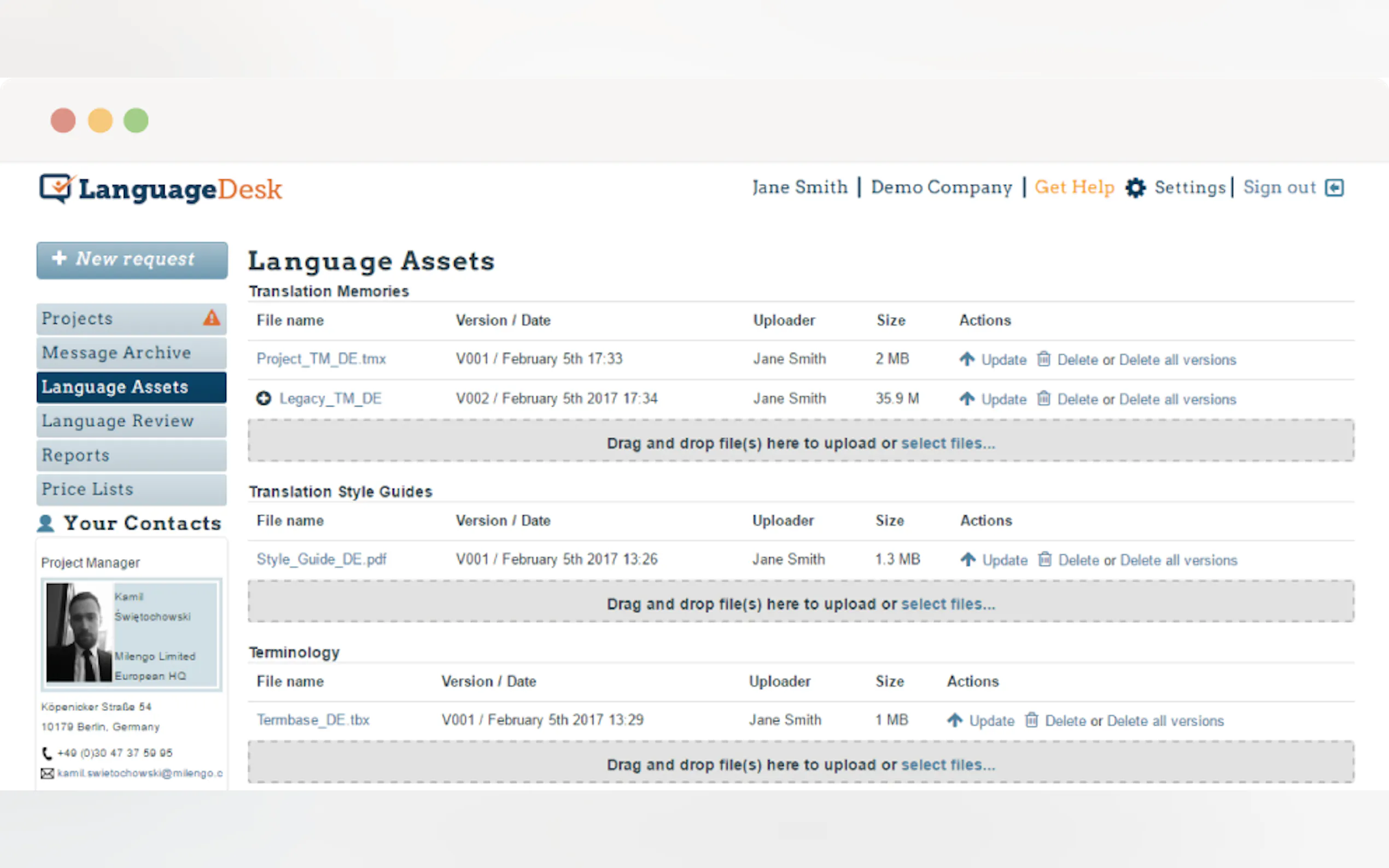Click select files under Translation Style Guides
Viewport: 1389px width, 868px height.
pos(948,604)
